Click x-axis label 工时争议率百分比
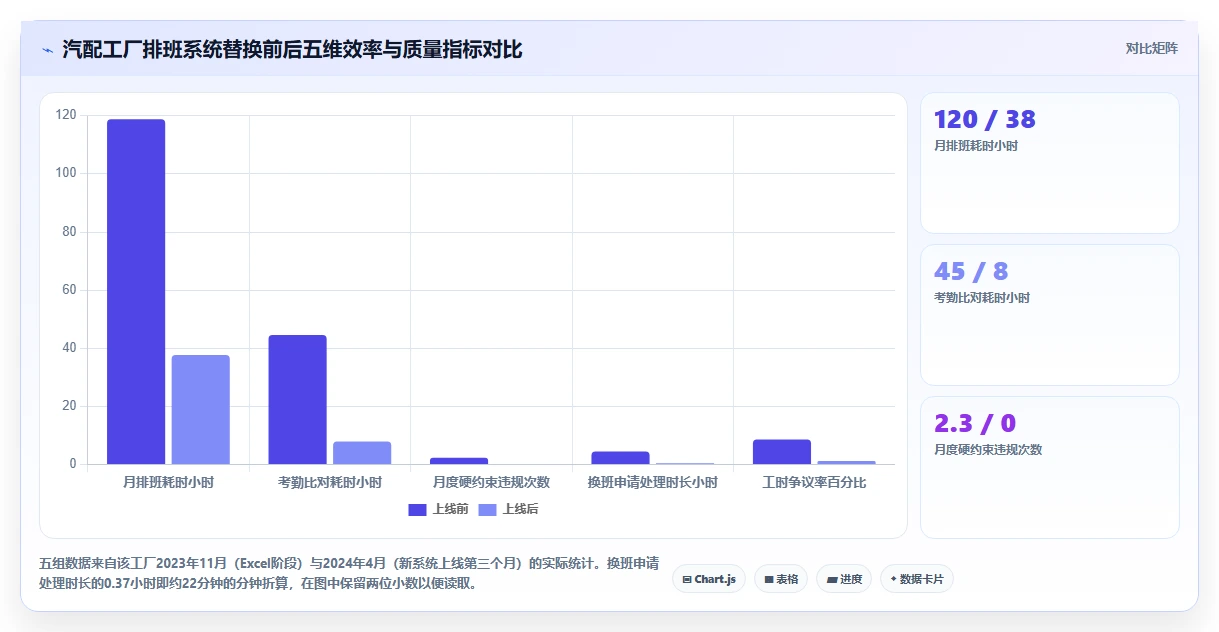Viewport: 1219px width, 632px height. pyautogui.click(x=814, y=482)
